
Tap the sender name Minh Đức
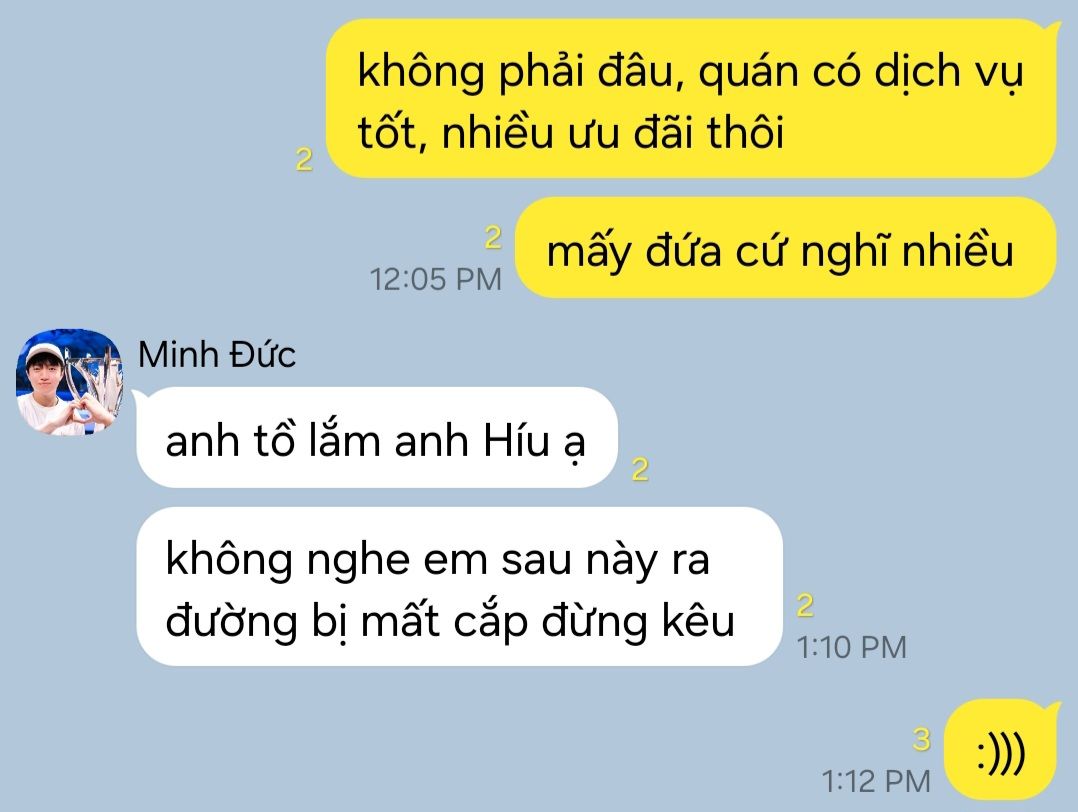pyautogui.click(x=217, y=355)
